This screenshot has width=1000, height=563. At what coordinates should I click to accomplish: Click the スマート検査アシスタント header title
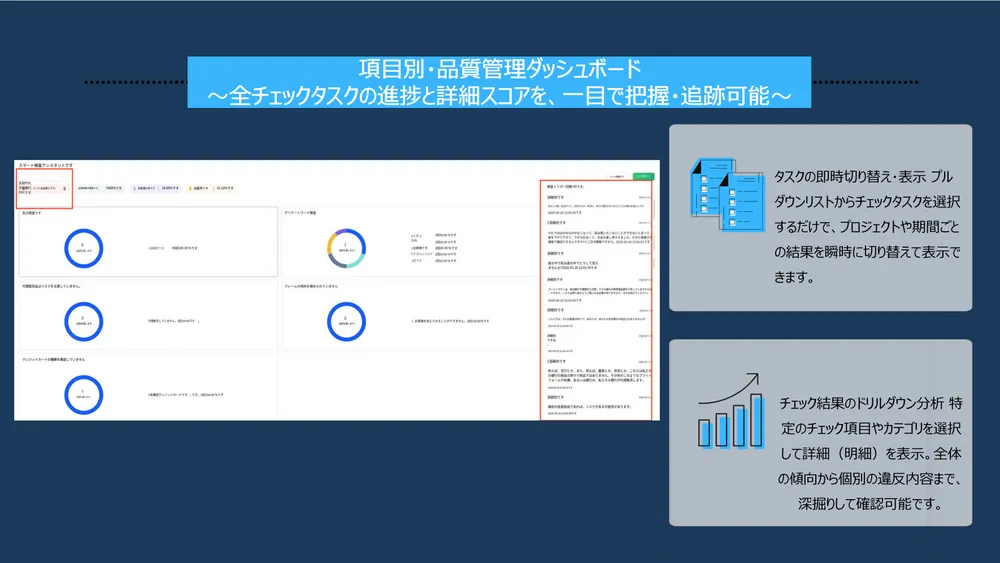coord(47,164)
